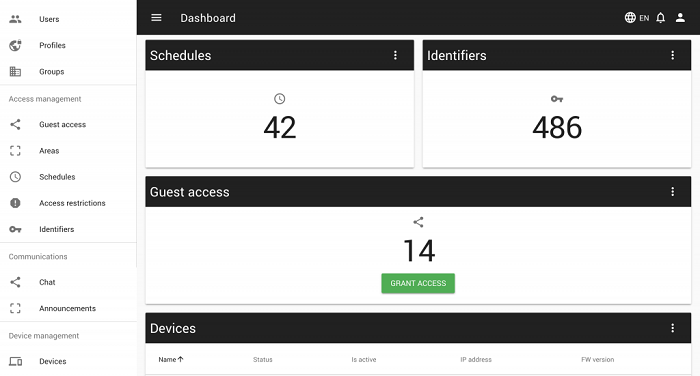Go to Users in sidebar
Viewport: 700px width, 376px height.
[49, 19]
